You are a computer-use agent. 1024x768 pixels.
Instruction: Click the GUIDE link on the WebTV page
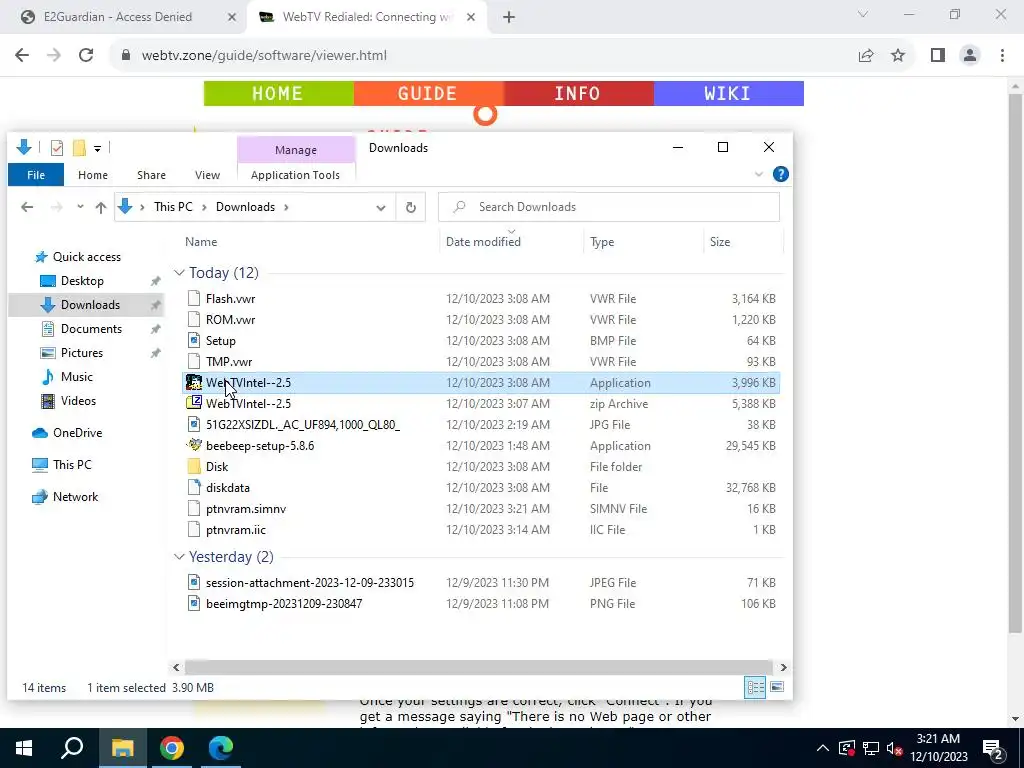click(428, 93)
